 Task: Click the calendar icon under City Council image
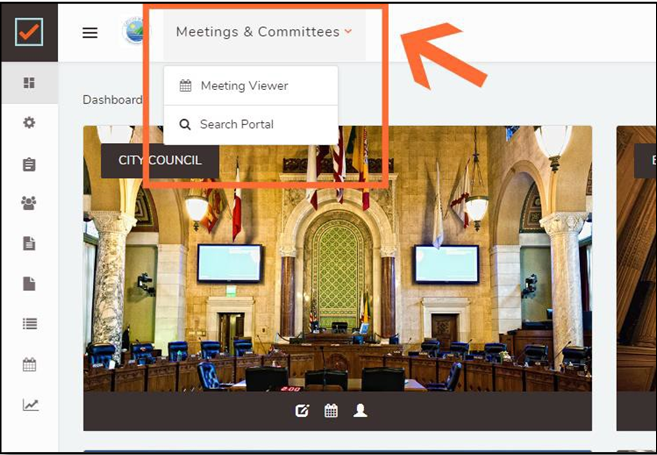[331, 411]
